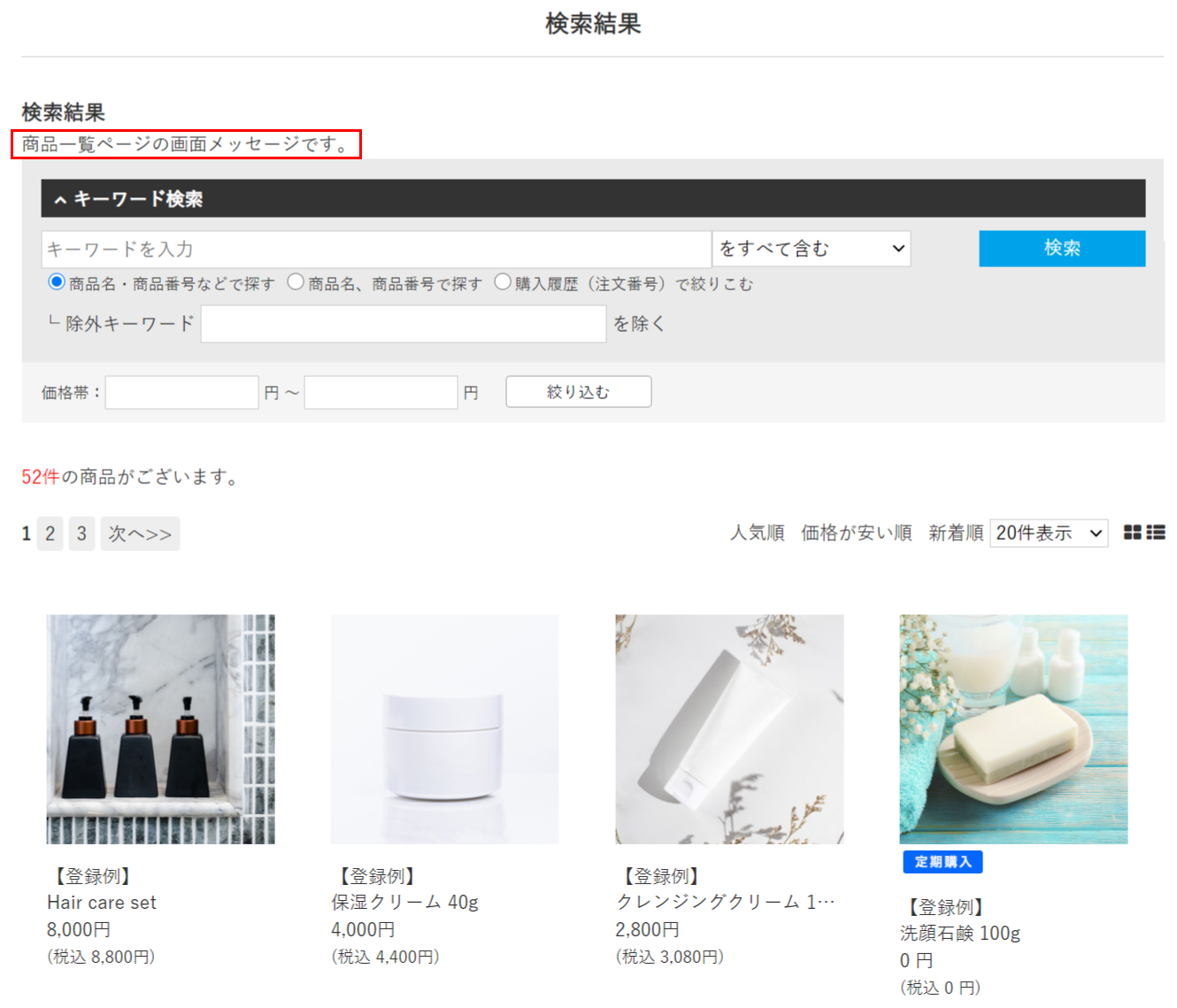Switch to grid view icon
The image size is (1177, 1008).
1132,533
